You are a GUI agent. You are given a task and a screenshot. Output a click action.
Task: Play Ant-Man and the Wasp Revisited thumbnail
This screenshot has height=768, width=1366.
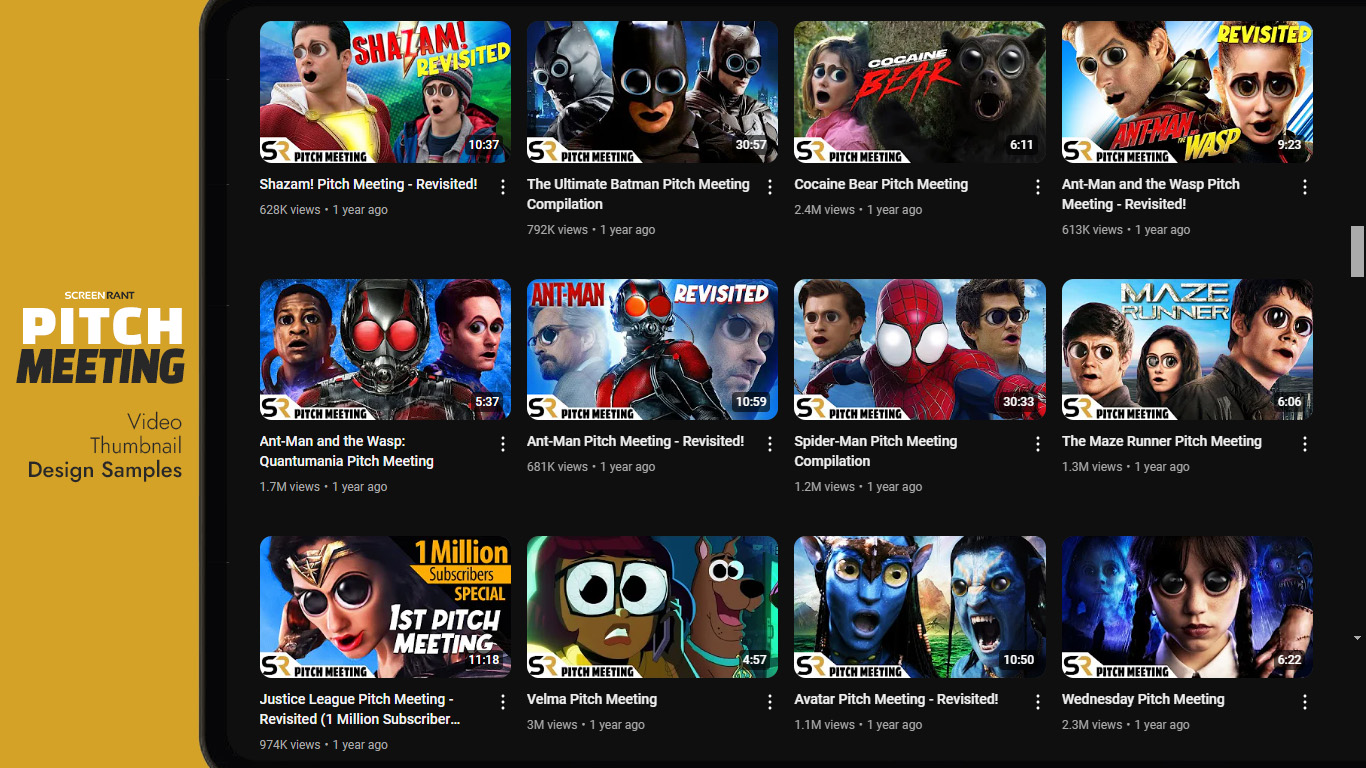pos(1187,92)
